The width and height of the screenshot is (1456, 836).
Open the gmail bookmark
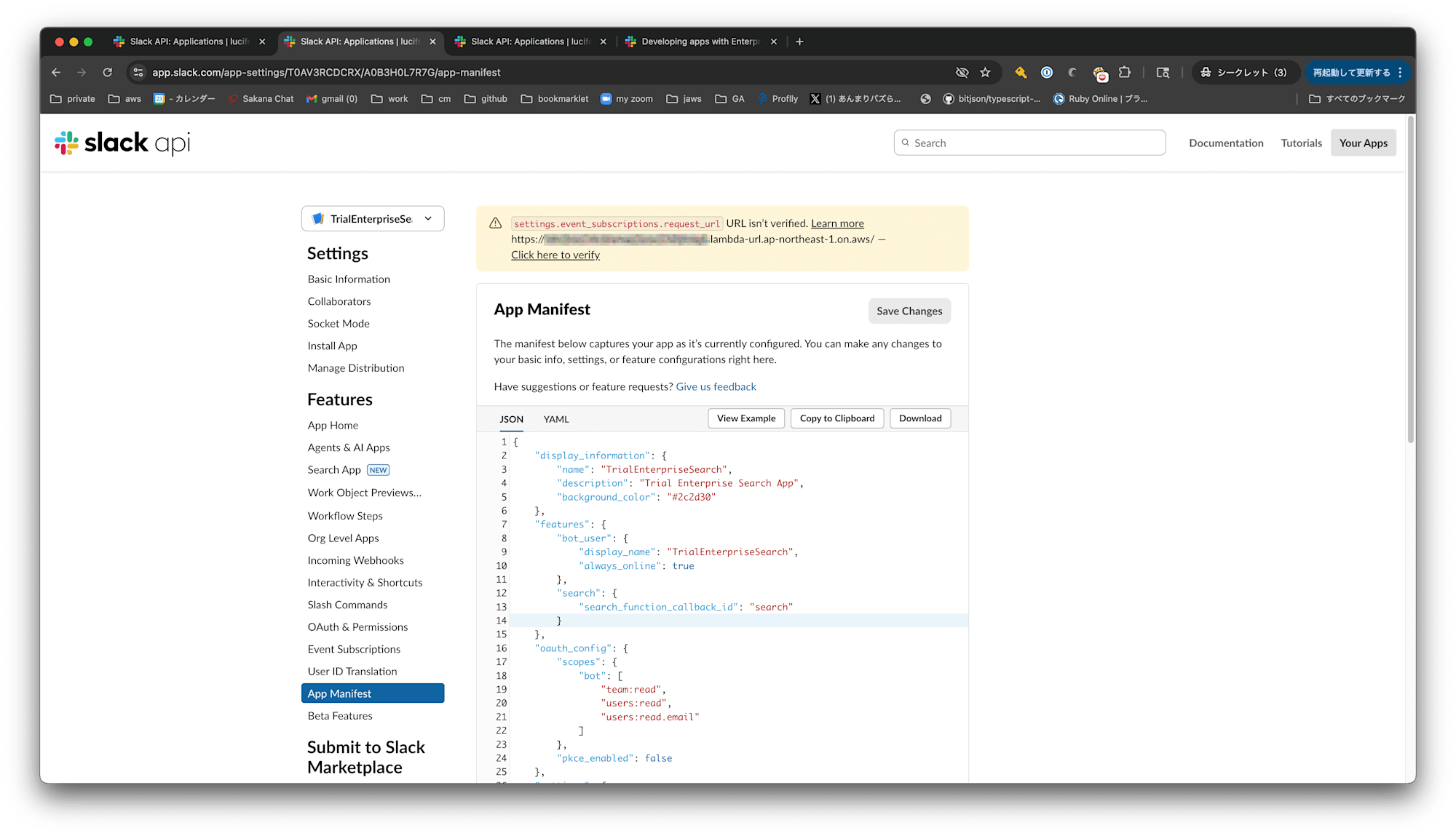pos(331,99)
